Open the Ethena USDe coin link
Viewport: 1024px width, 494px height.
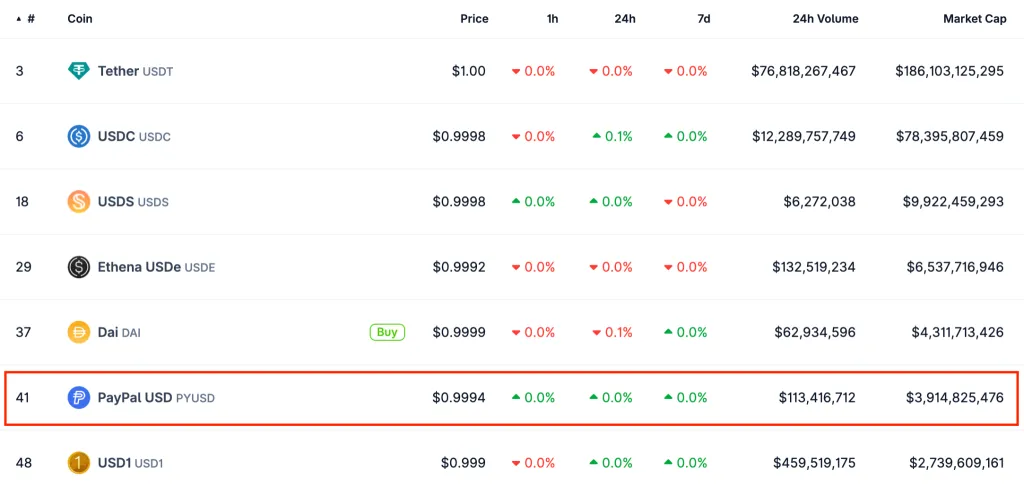[x=138, y=267]
